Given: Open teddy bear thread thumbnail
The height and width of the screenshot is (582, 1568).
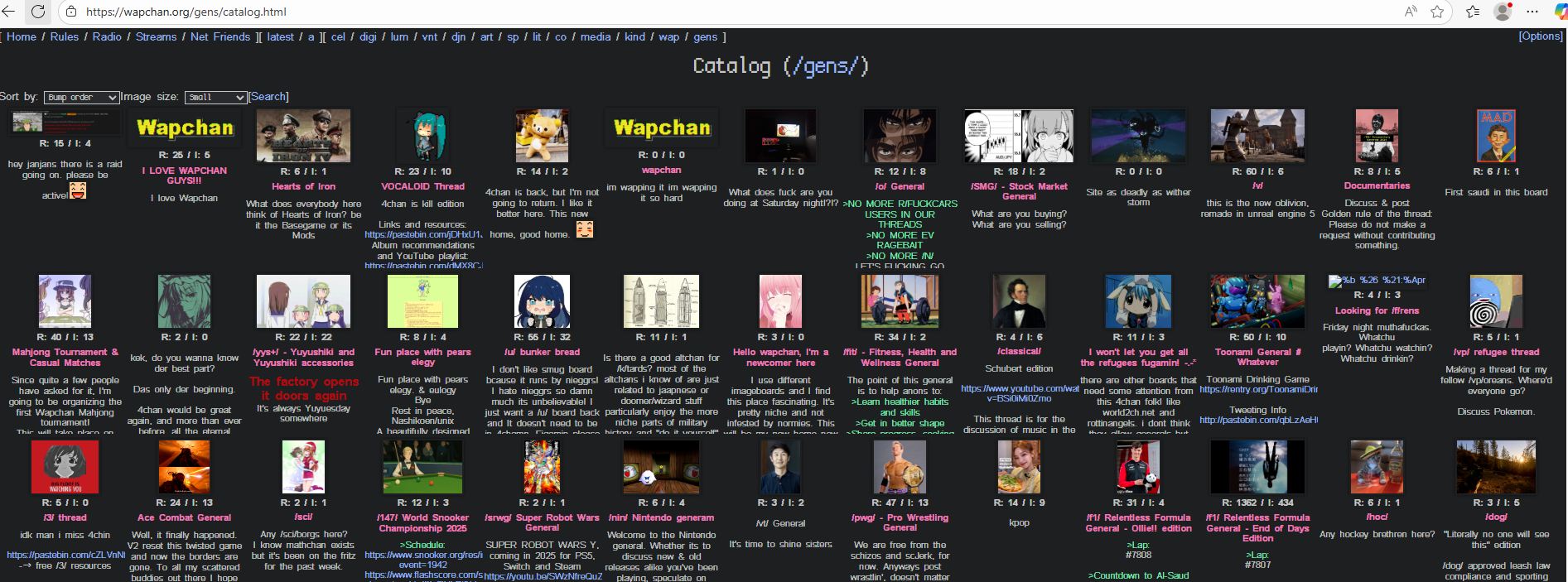Looking at the screenshot, I should click(x=542, y=135).
